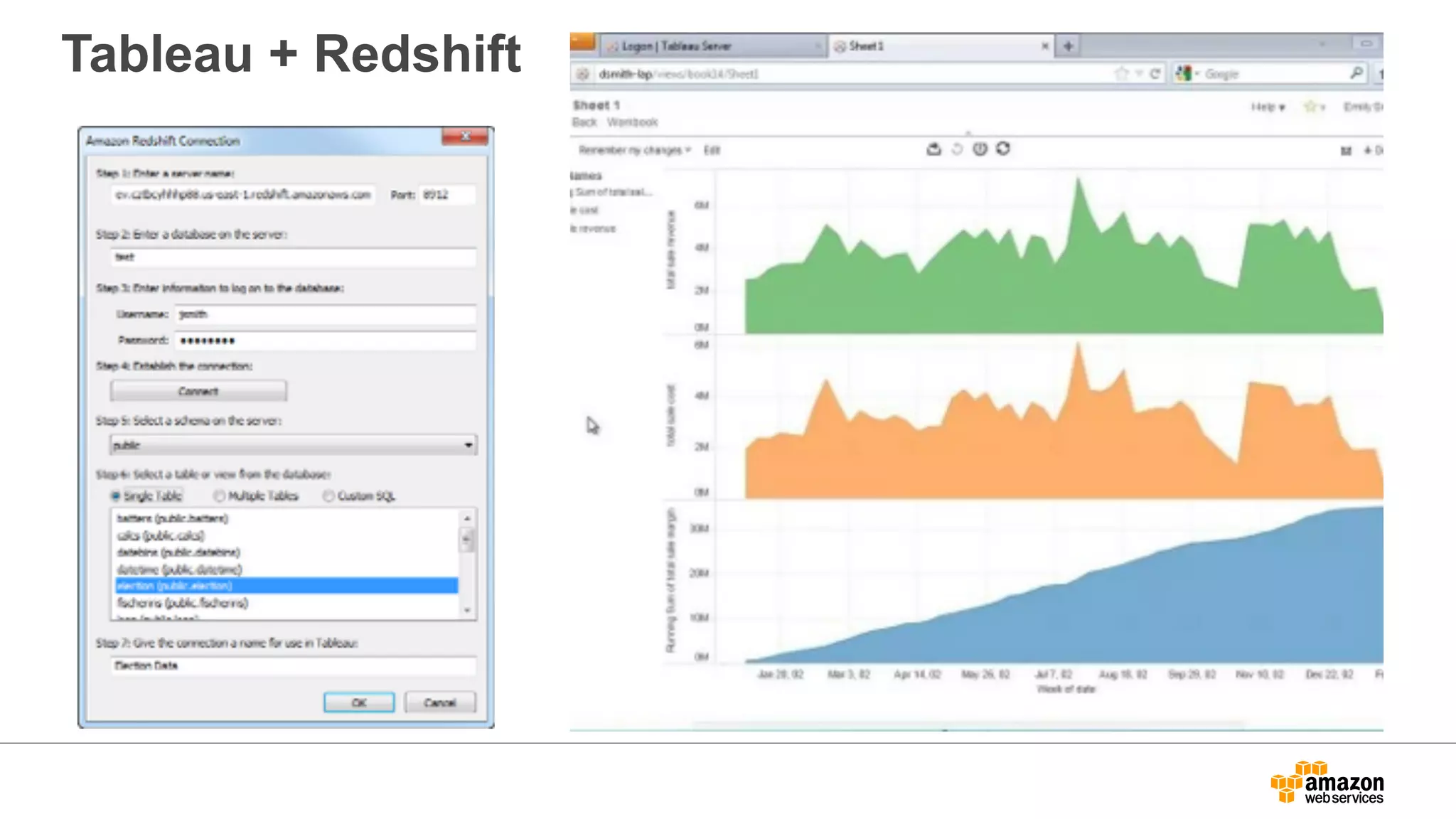Click the Revert toolbar icon
This screenshot has width=1456, height=819.
coord(957,149)
